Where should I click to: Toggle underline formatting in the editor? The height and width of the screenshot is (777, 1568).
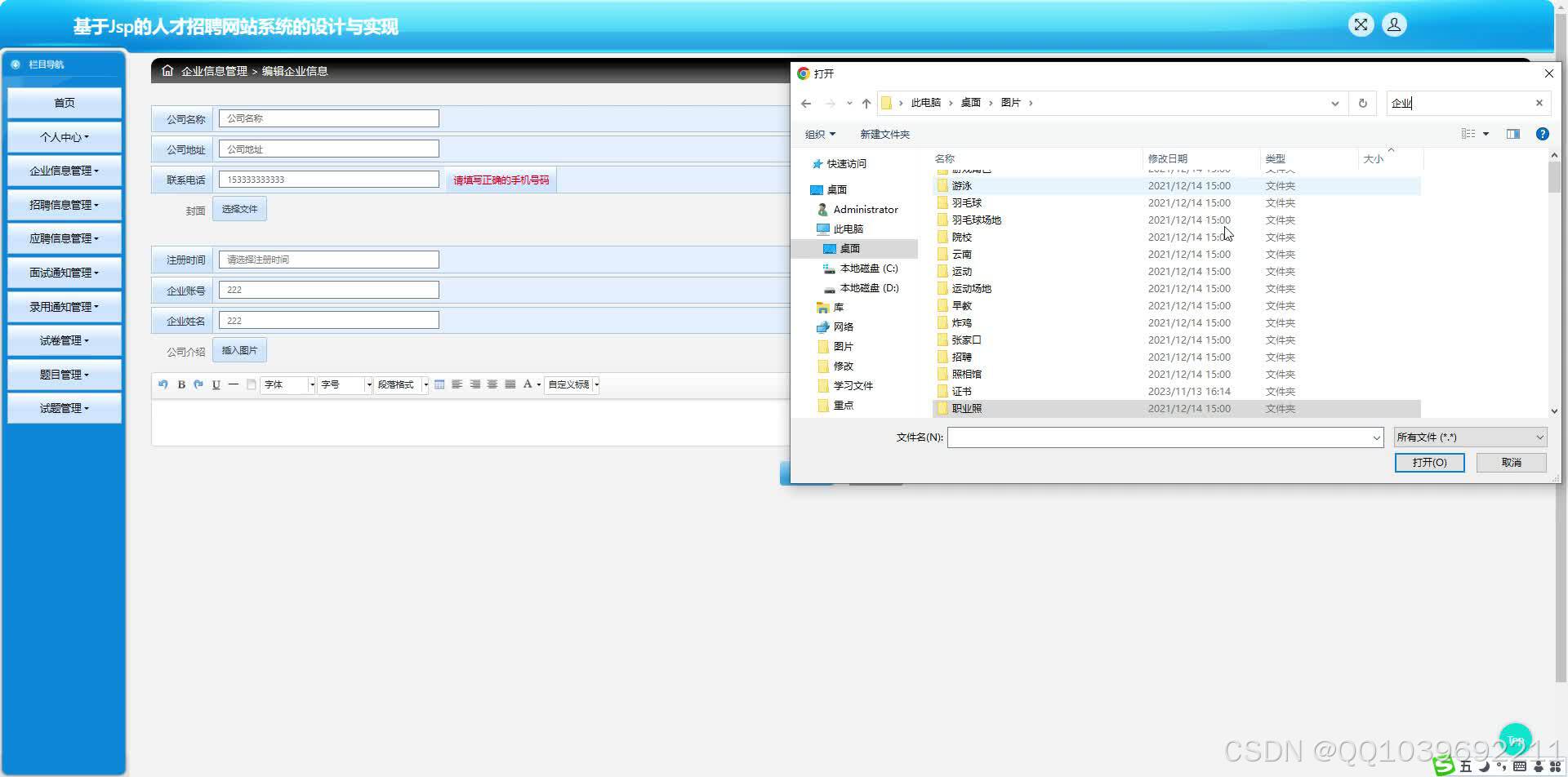coord(216,384)
